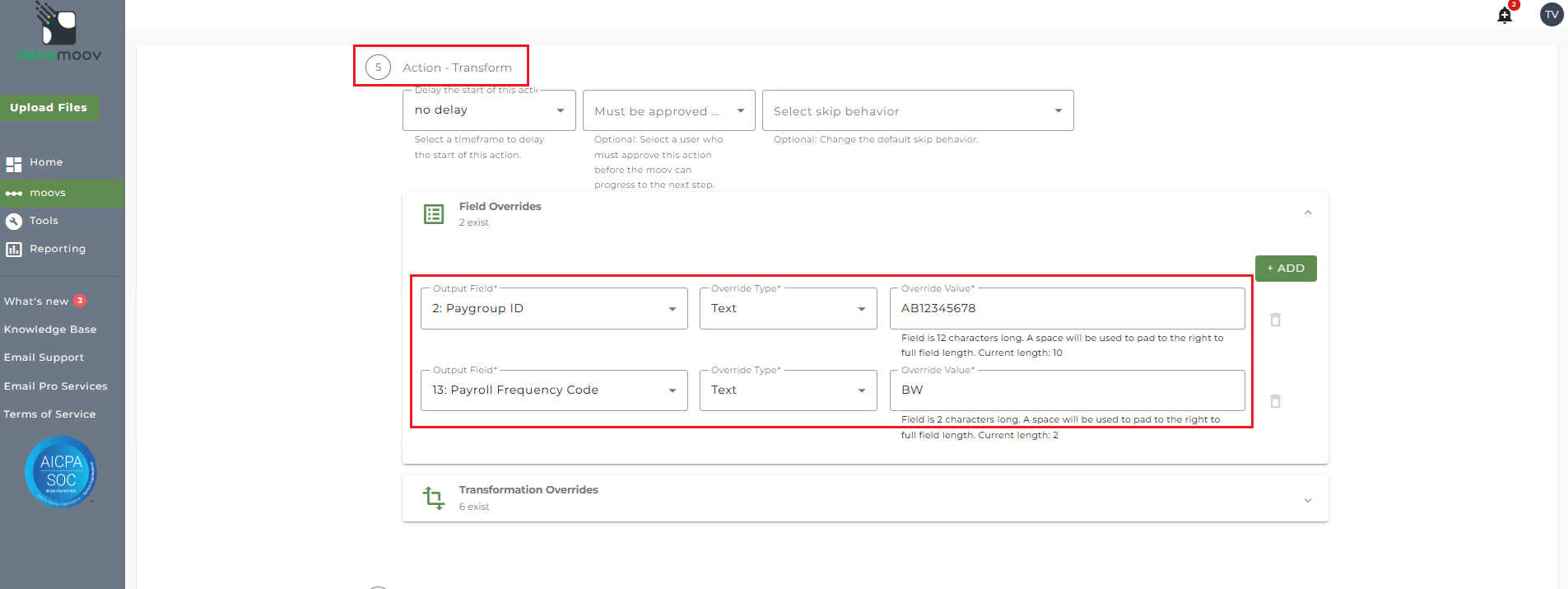
Task: Open Tools in the sidebar
Action: coord(44,221)
